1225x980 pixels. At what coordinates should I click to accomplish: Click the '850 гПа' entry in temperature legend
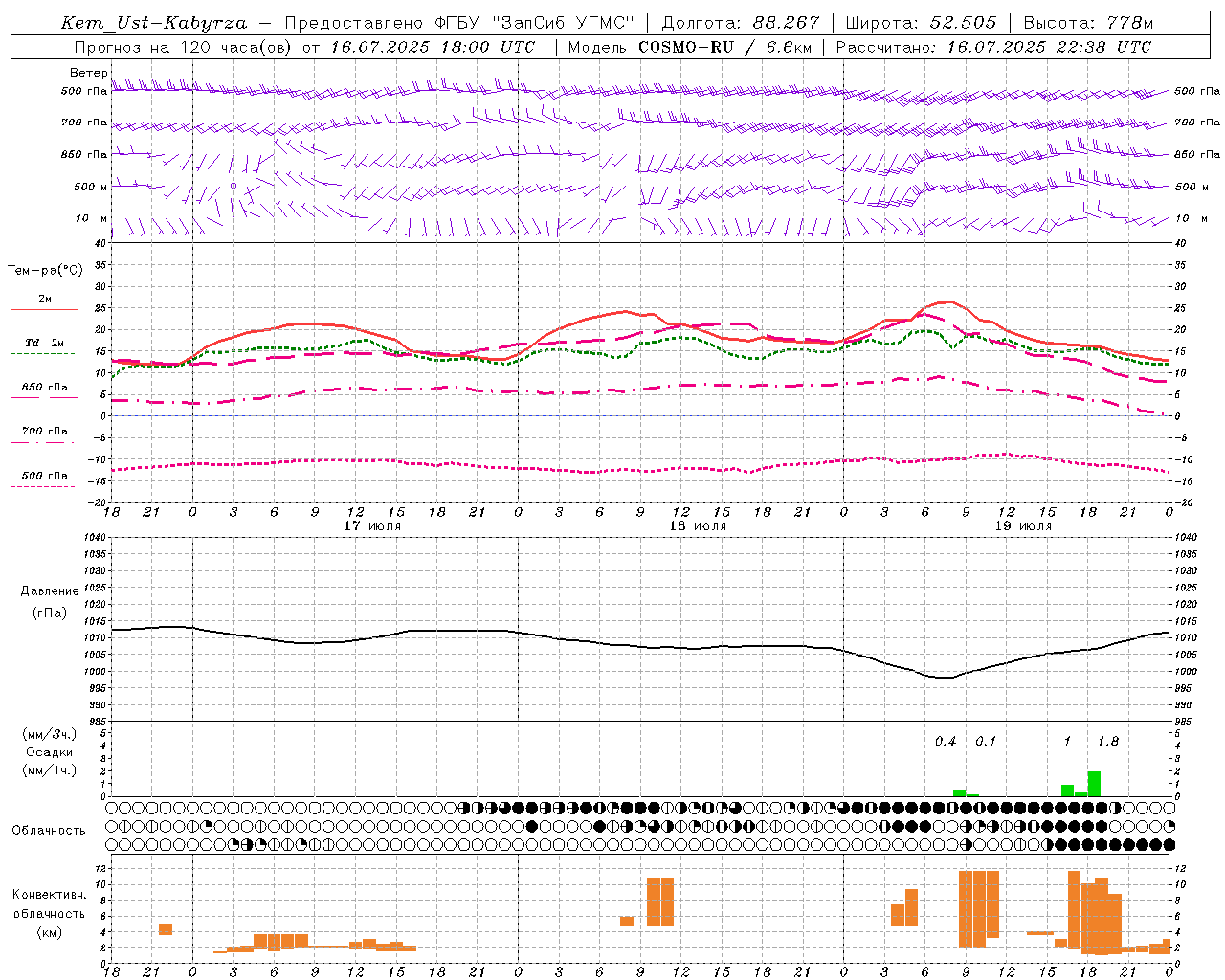tap(45, 388)
